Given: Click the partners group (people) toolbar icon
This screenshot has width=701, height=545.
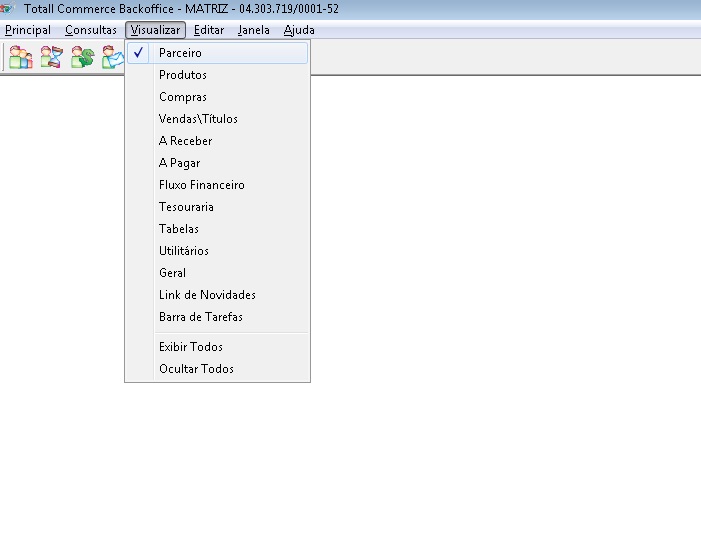Looking at the screenshot, I should click(21, 57).
